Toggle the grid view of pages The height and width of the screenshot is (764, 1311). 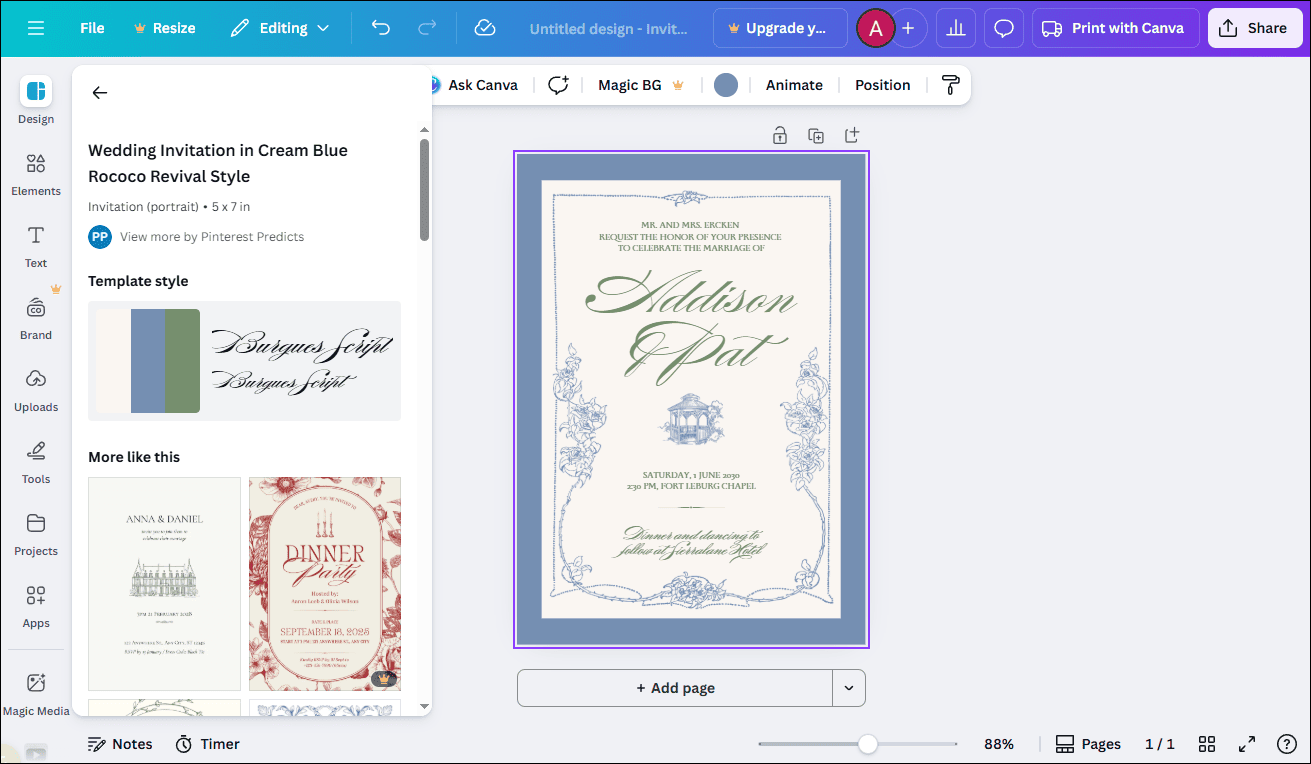[x=1207, y=744]
